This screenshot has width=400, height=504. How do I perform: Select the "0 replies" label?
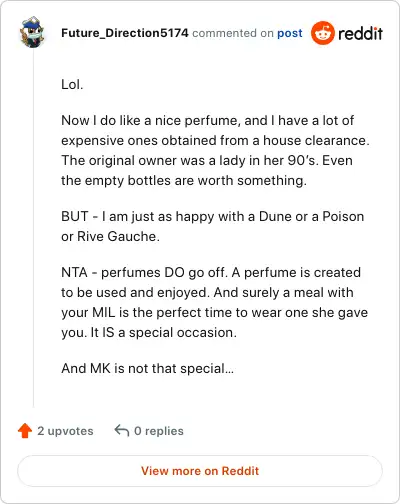[x=159, y=431]
